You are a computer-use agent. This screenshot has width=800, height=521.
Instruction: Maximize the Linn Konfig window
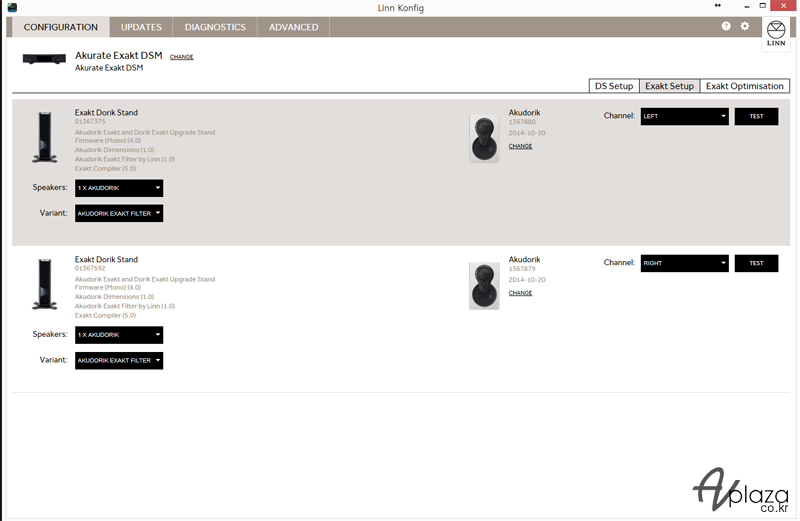pyautogui.click(x=762, y=6)
